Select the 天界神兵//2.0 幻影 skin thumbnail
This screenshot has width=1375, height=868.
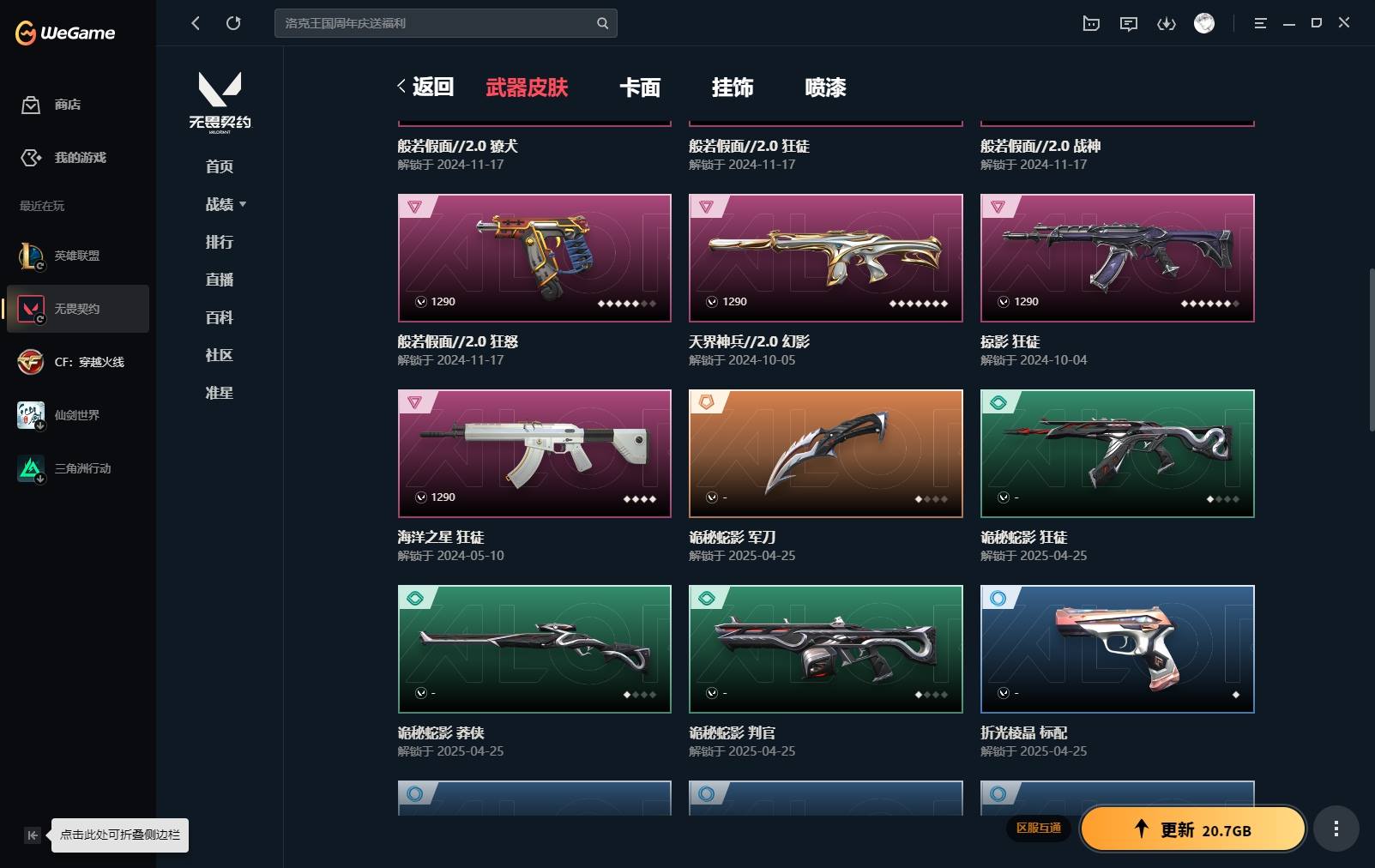click(x=826, y=258)
